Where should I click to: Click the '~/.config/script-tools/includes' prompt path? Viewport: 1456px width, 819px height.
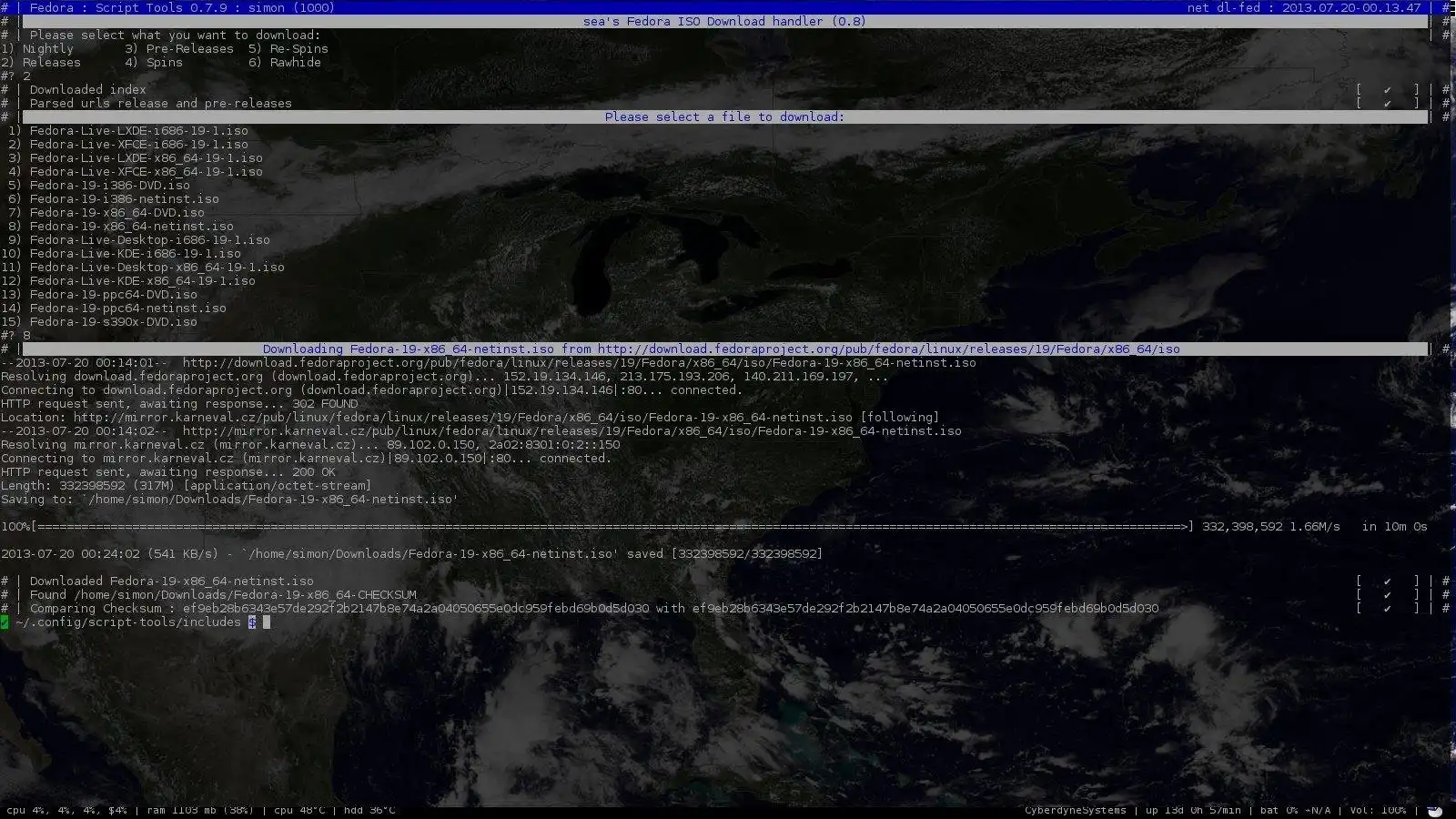[128, 622]
